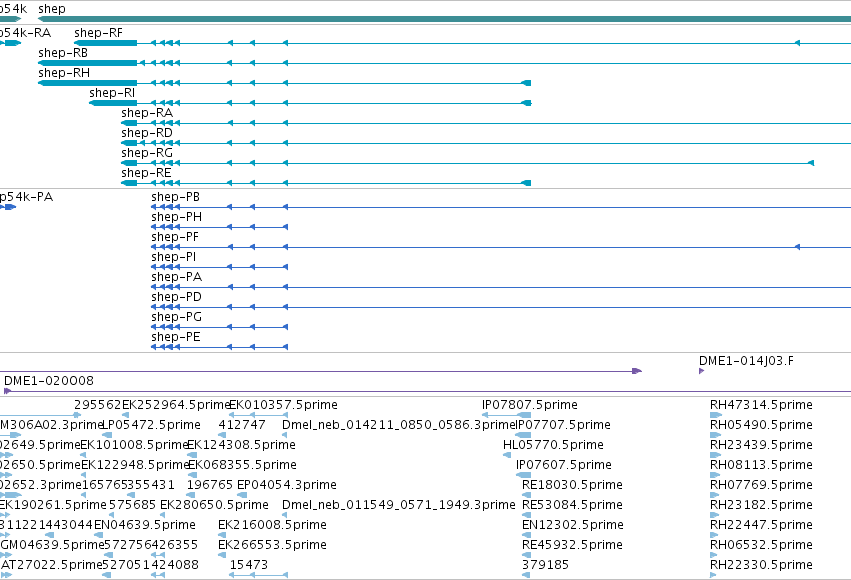
Task: Select the EN12302.5prime EST label
Action: 573,526
